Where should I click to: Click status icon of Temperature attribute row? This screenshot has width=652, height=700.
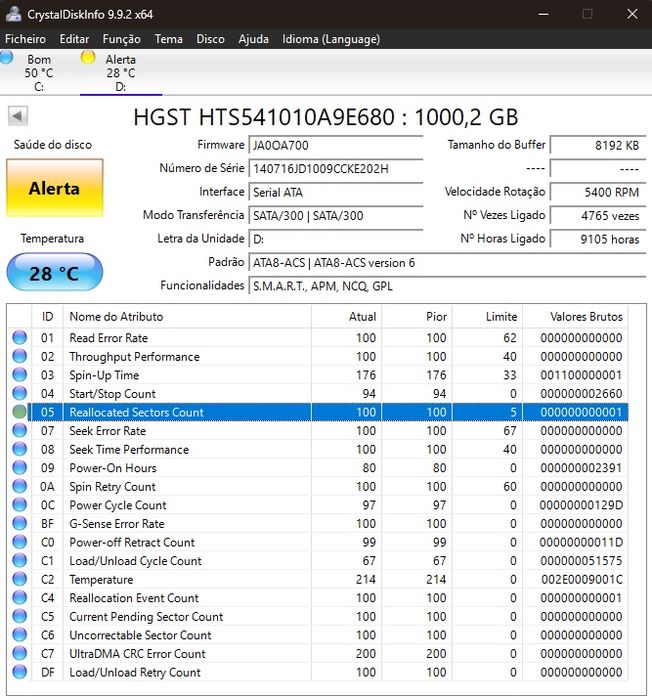(x=19, y=579)
